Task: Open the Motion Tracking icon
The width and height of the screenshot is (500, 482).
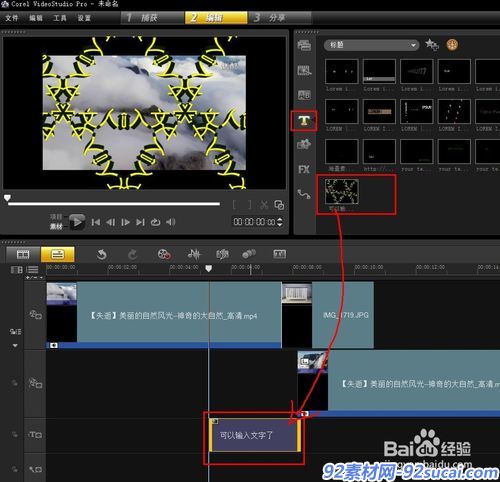Action: tap(249, 254)
